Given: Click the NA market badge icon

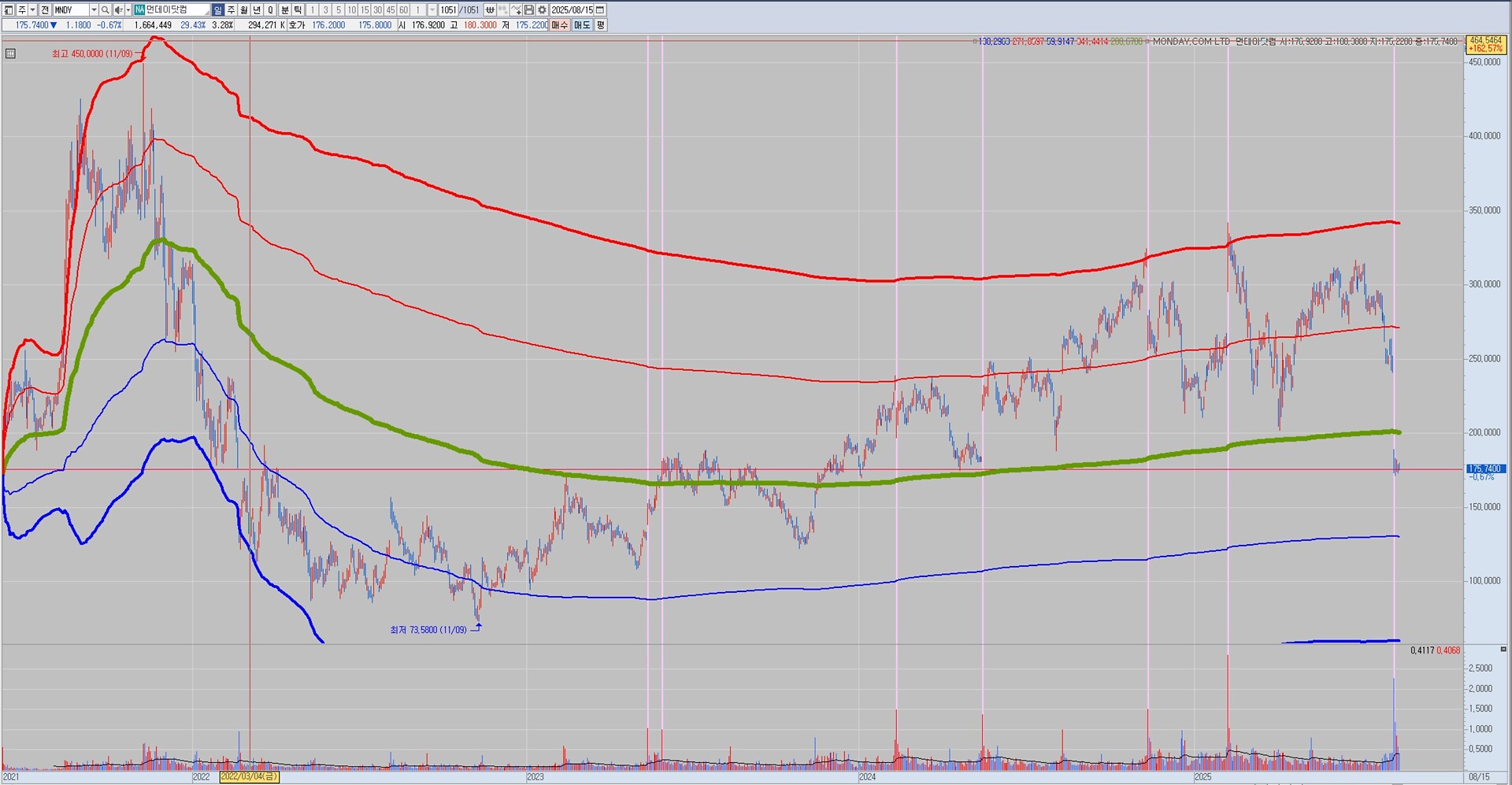Looking at the screenshot, I should pos(139,9).
